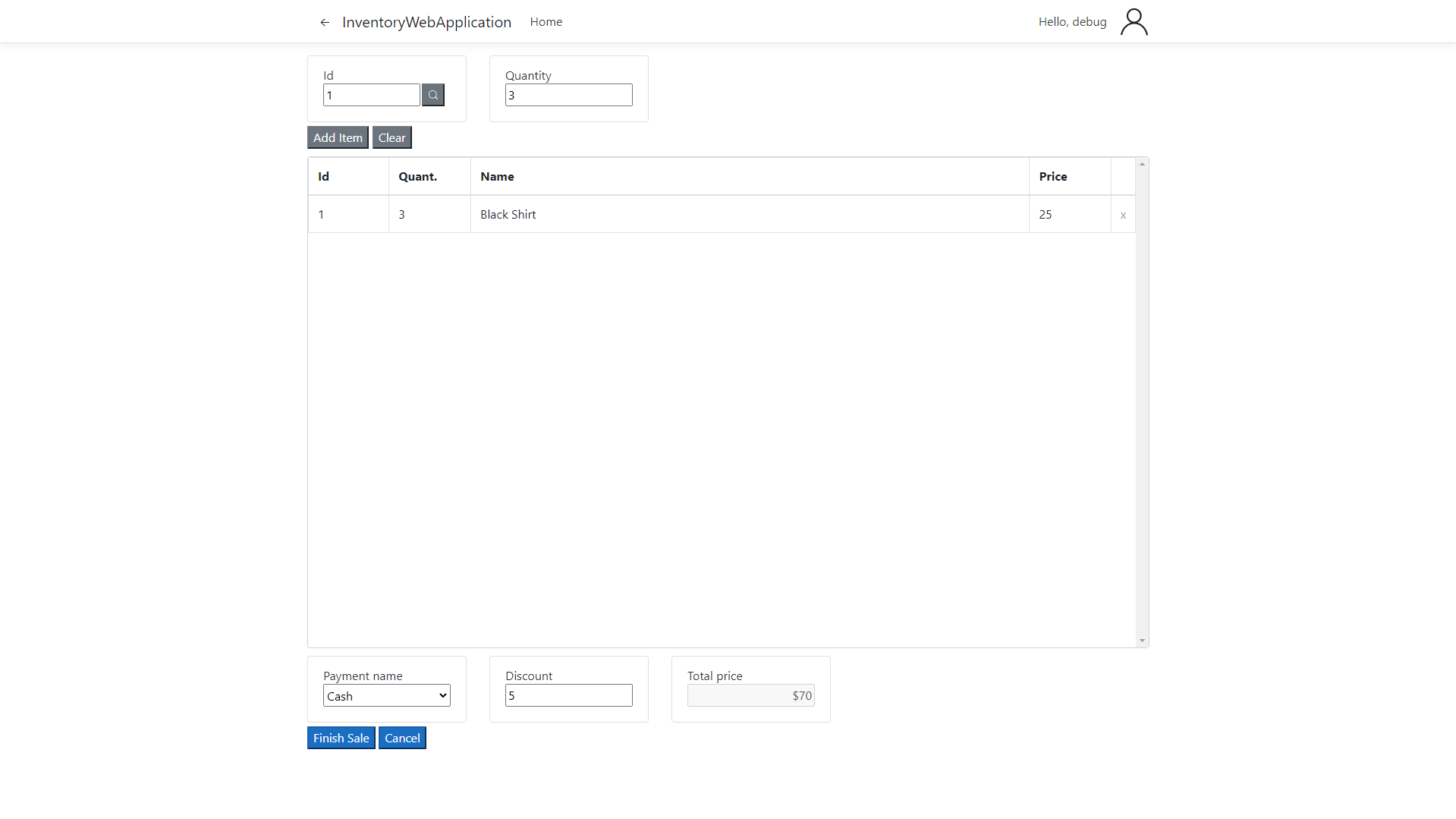Click the Total price $70 field
The image size is (1456, 819).
coord(751,695)
